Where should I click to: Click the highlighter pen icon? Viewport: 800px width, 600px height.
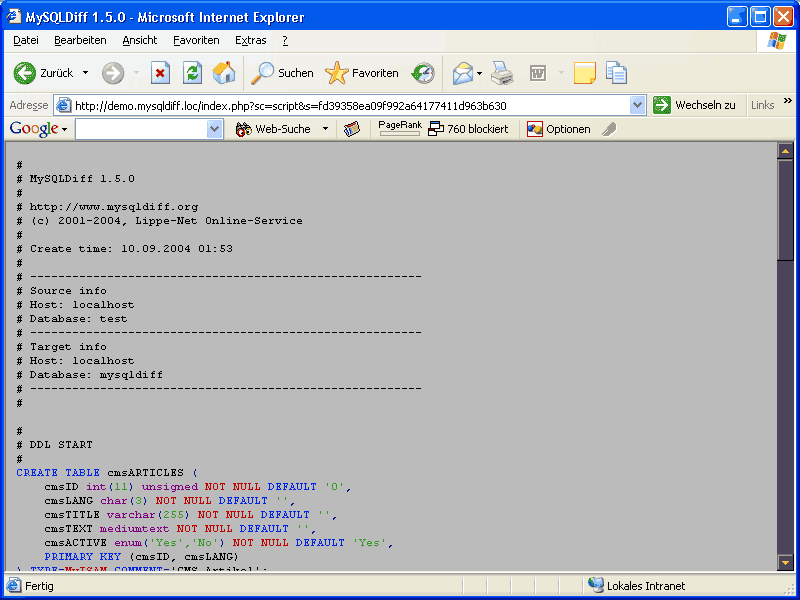click(x=609, y=129)
